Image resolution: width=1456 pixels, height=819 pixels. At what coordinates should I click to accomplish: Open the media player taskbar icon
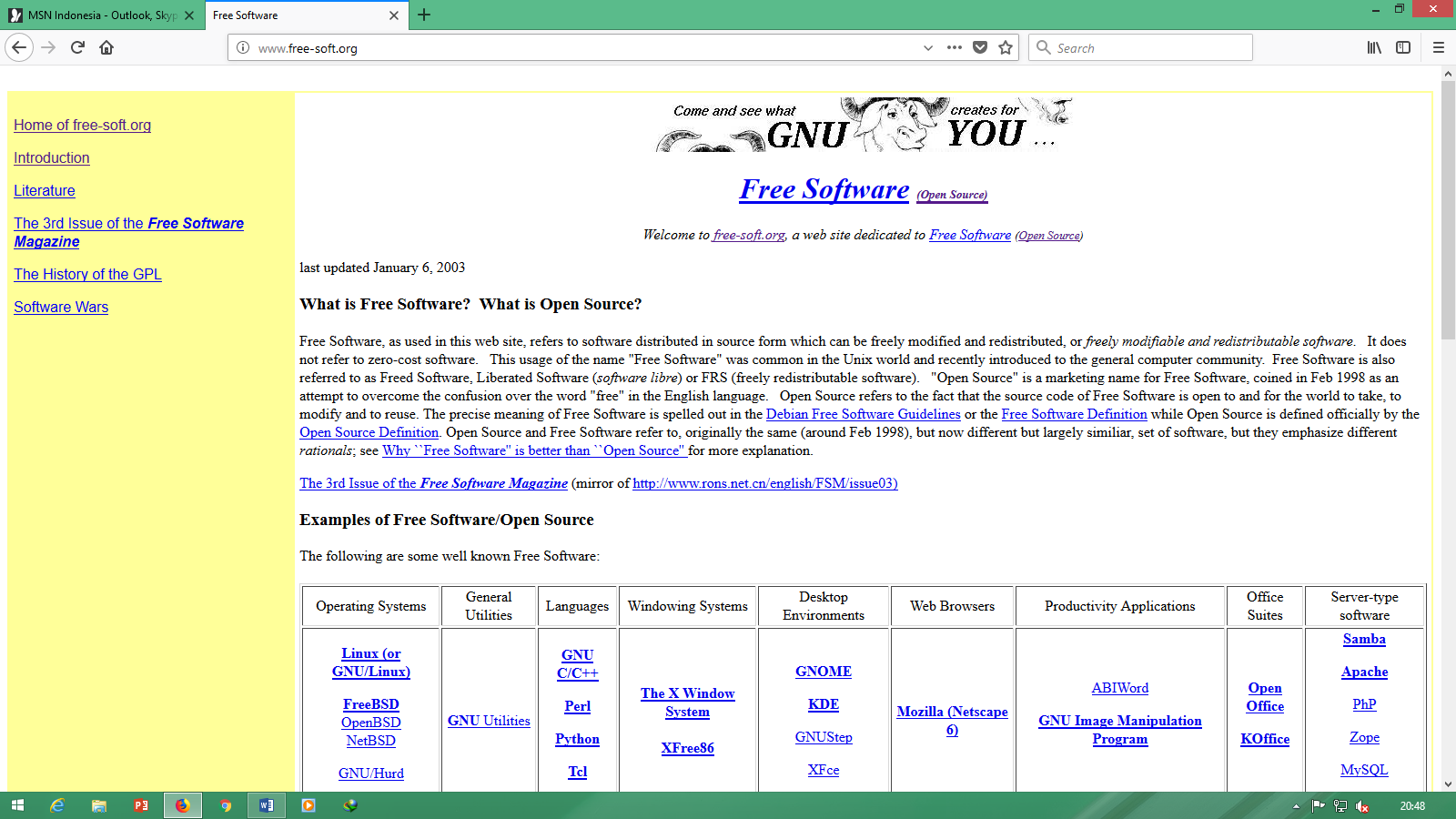(308, 805)
